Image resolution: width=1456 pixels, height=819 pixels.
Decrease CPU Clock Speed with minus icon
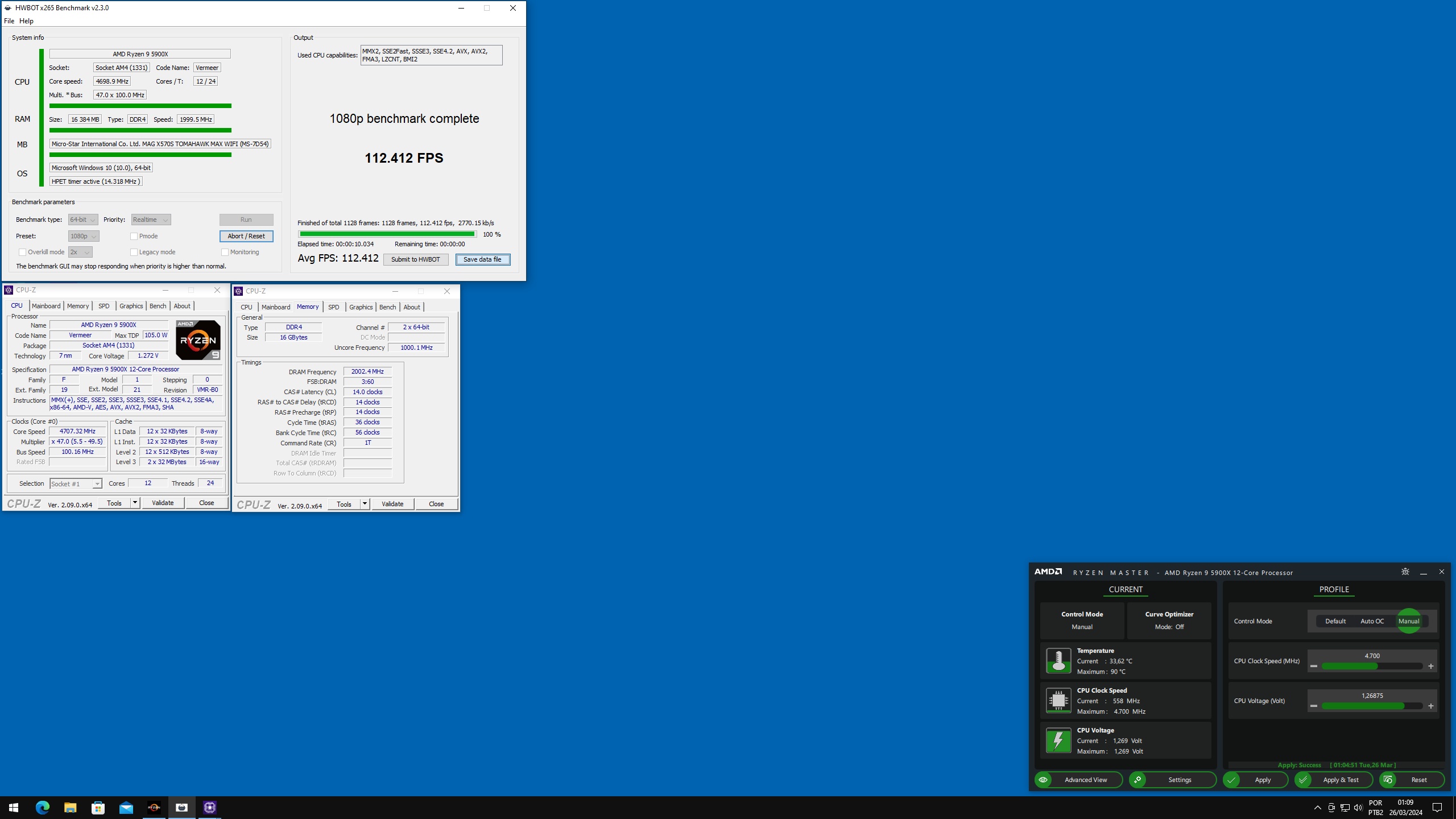pos(1314,666)
